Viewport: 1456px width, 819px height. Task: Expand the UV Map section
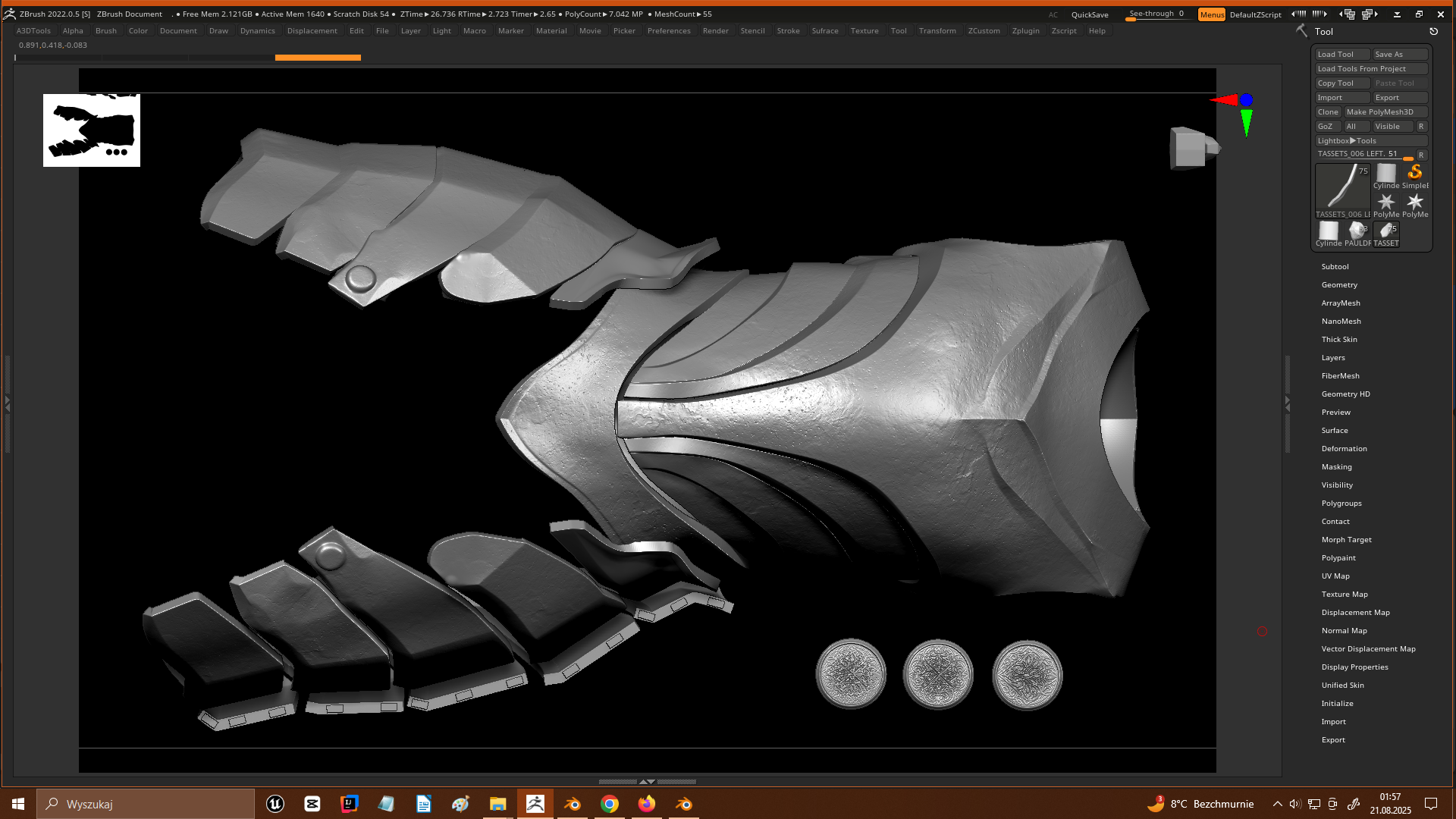pos(1335,576)
